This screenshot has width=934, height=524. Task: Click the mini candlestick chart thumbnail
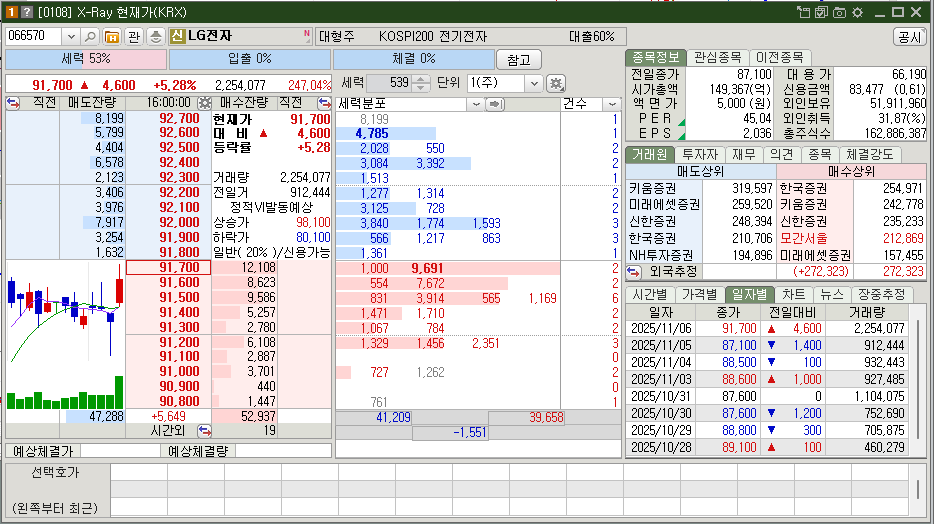click(65, 335)
